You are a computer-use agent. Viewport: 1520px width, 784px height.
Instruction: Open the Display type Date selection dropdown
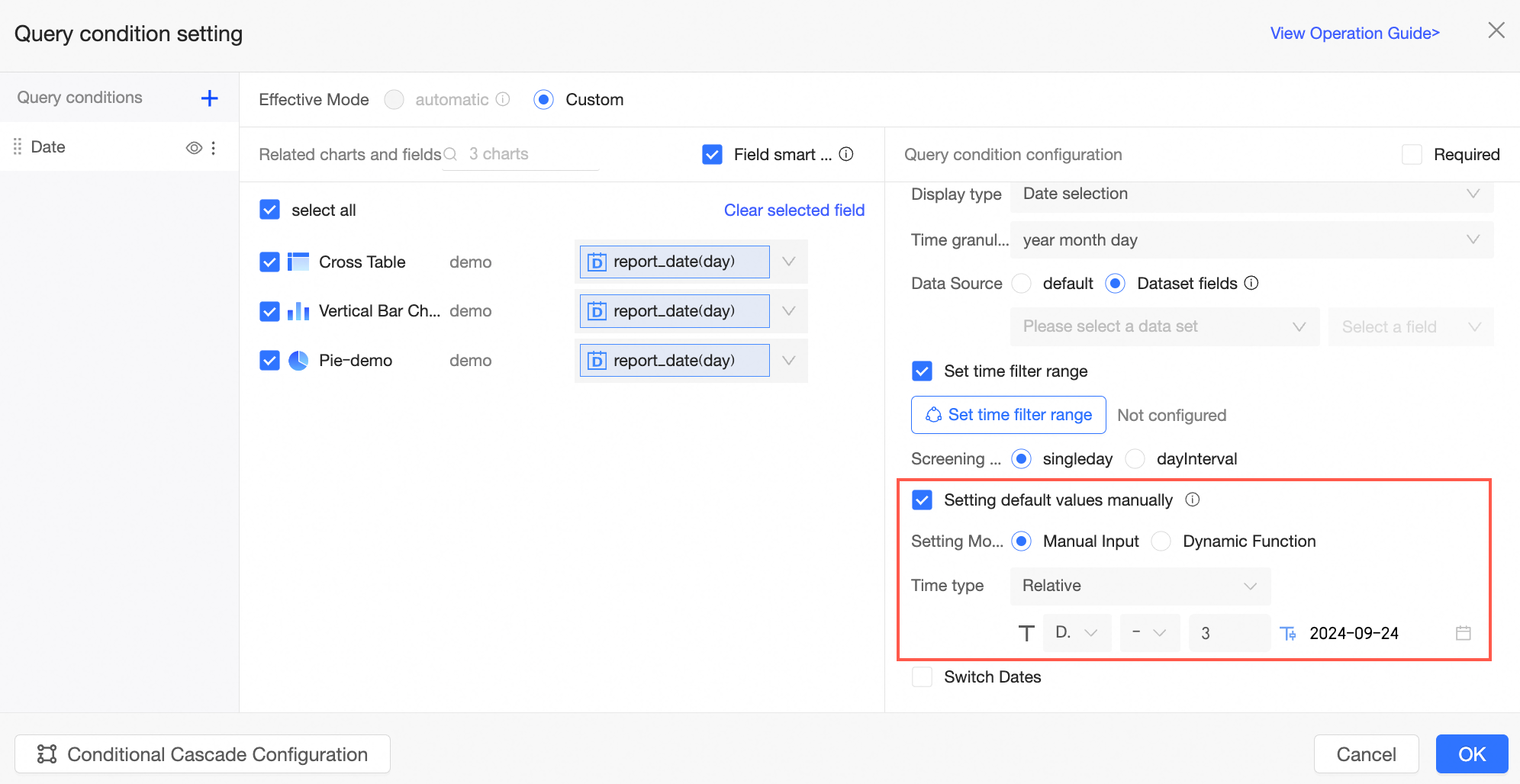pyautogui.click(x=1251, y=194)
